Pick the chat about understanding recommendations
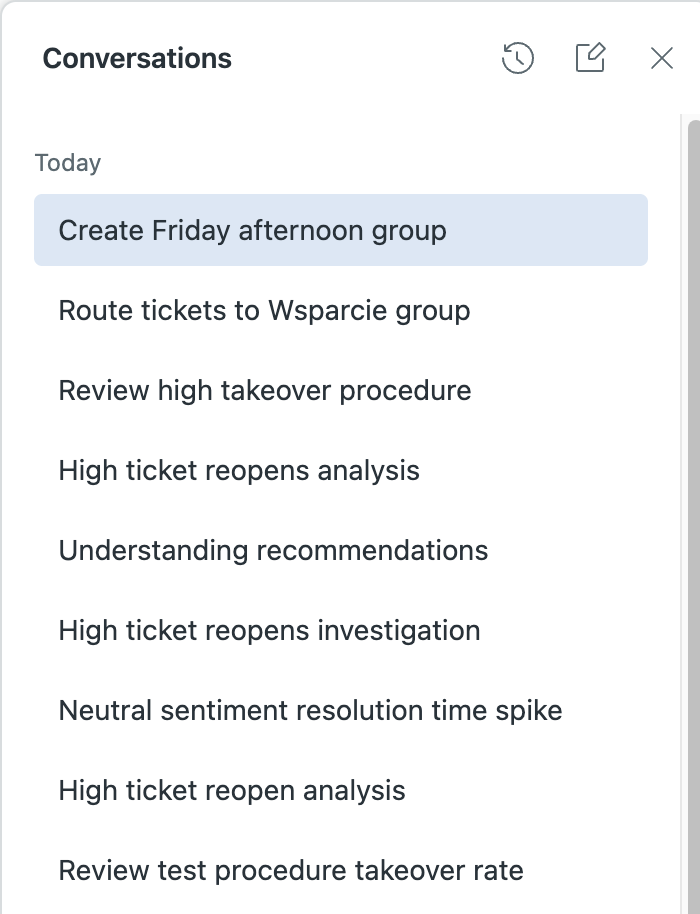 (273, 551)
